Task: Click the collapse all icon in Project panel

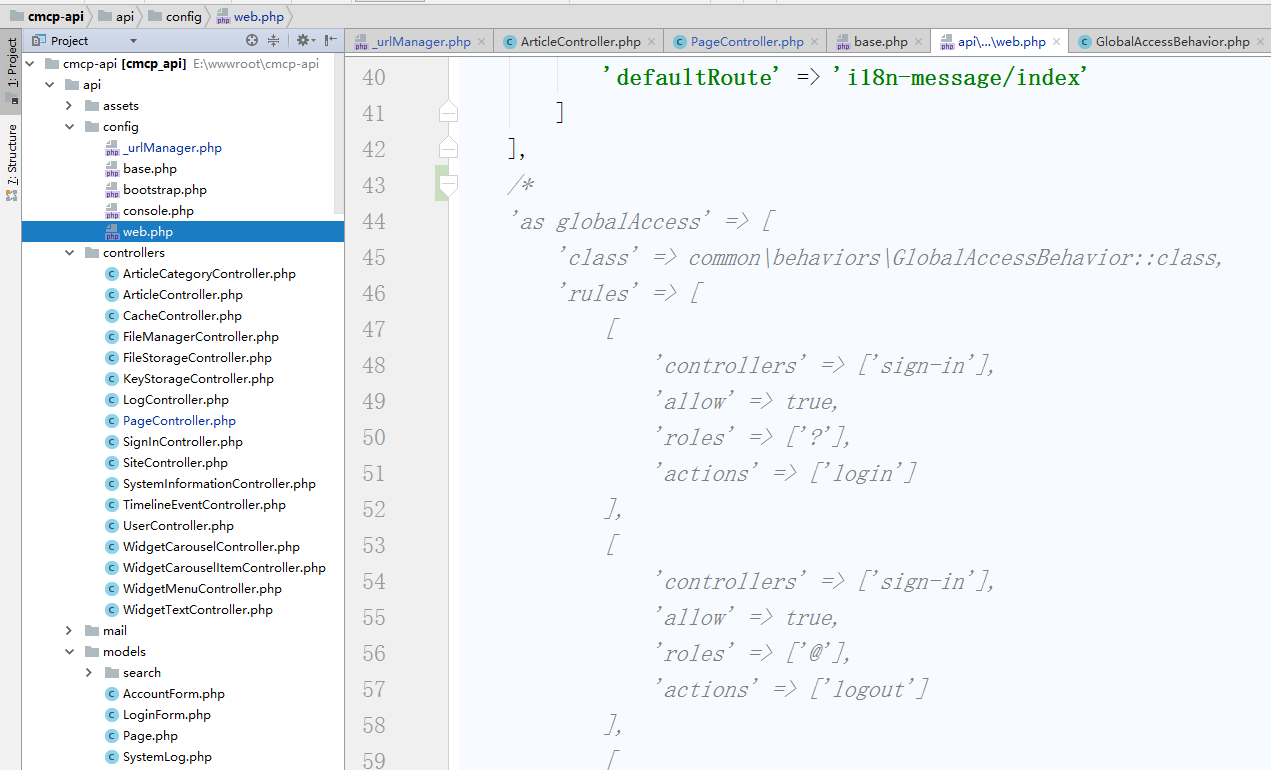Action: click(x=274, y=41)
